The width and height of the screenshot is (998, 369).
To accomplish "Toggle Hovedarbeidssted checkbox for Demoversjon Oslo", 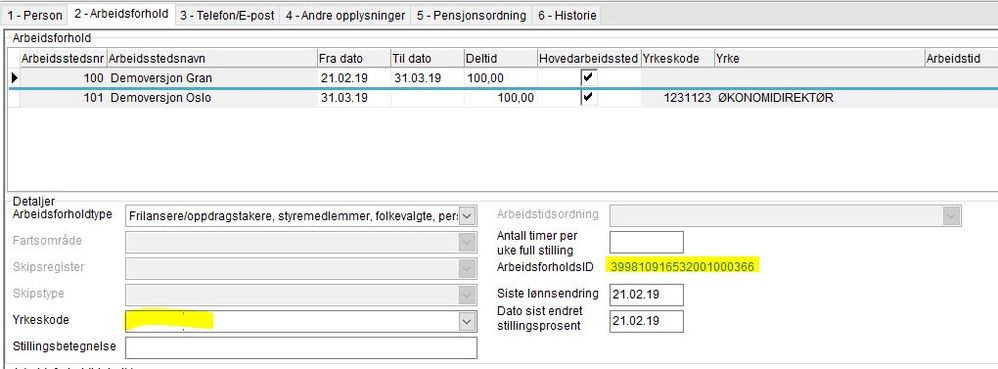I will [x=589, y=98].
